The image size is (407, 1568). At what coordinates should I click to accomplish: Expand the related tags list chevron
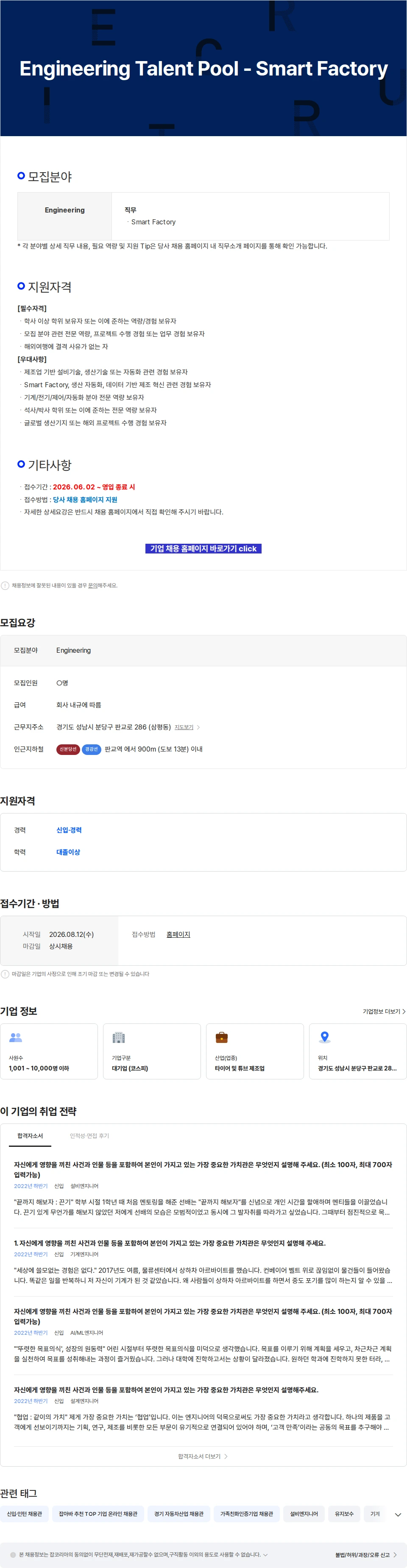pos(398,1515)
